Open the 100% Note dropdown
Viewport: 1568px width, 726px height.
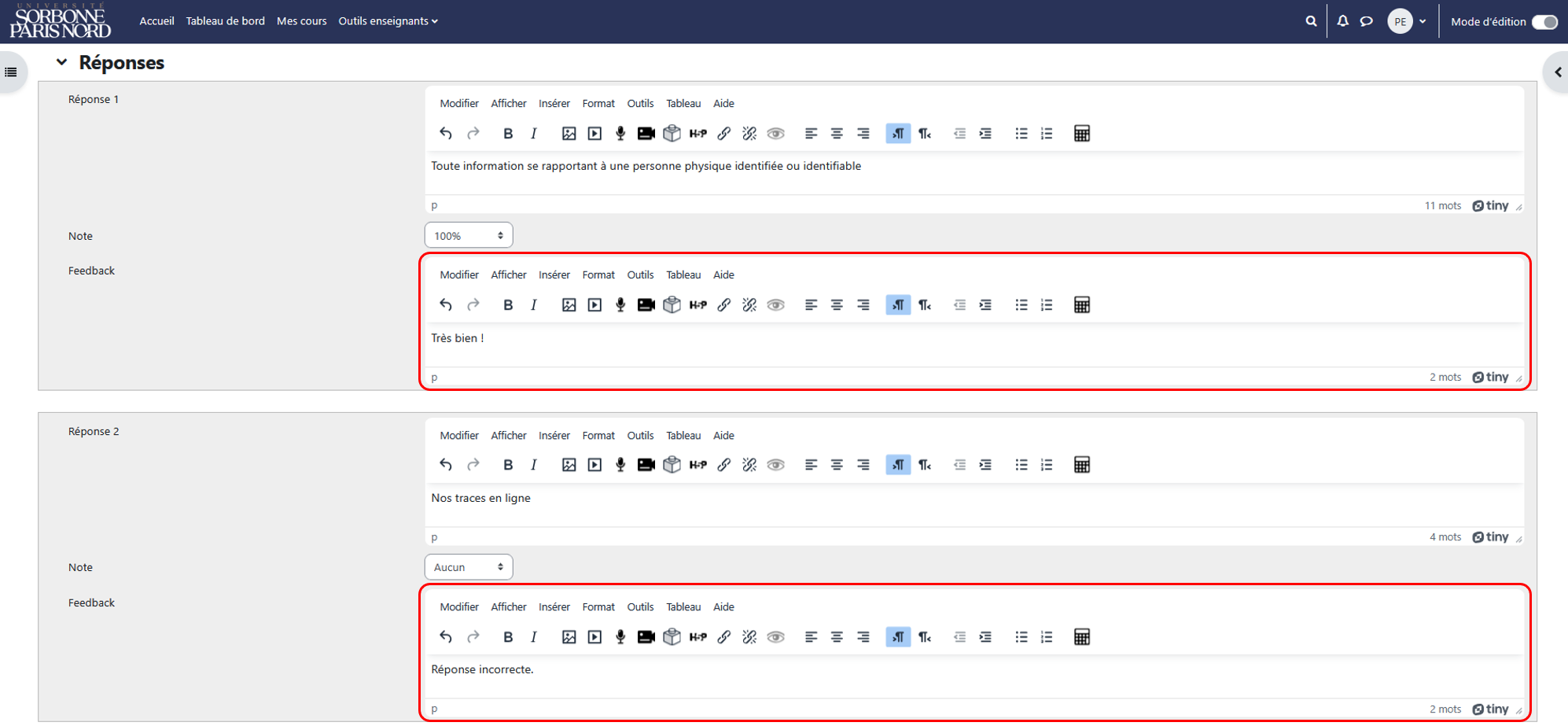469,235
